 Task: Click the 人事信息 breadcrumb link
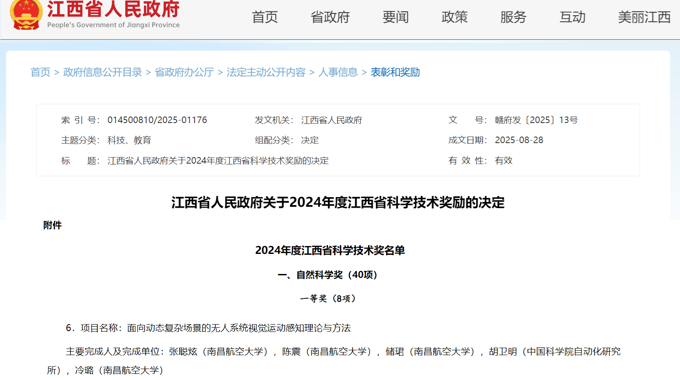point(338,72)
